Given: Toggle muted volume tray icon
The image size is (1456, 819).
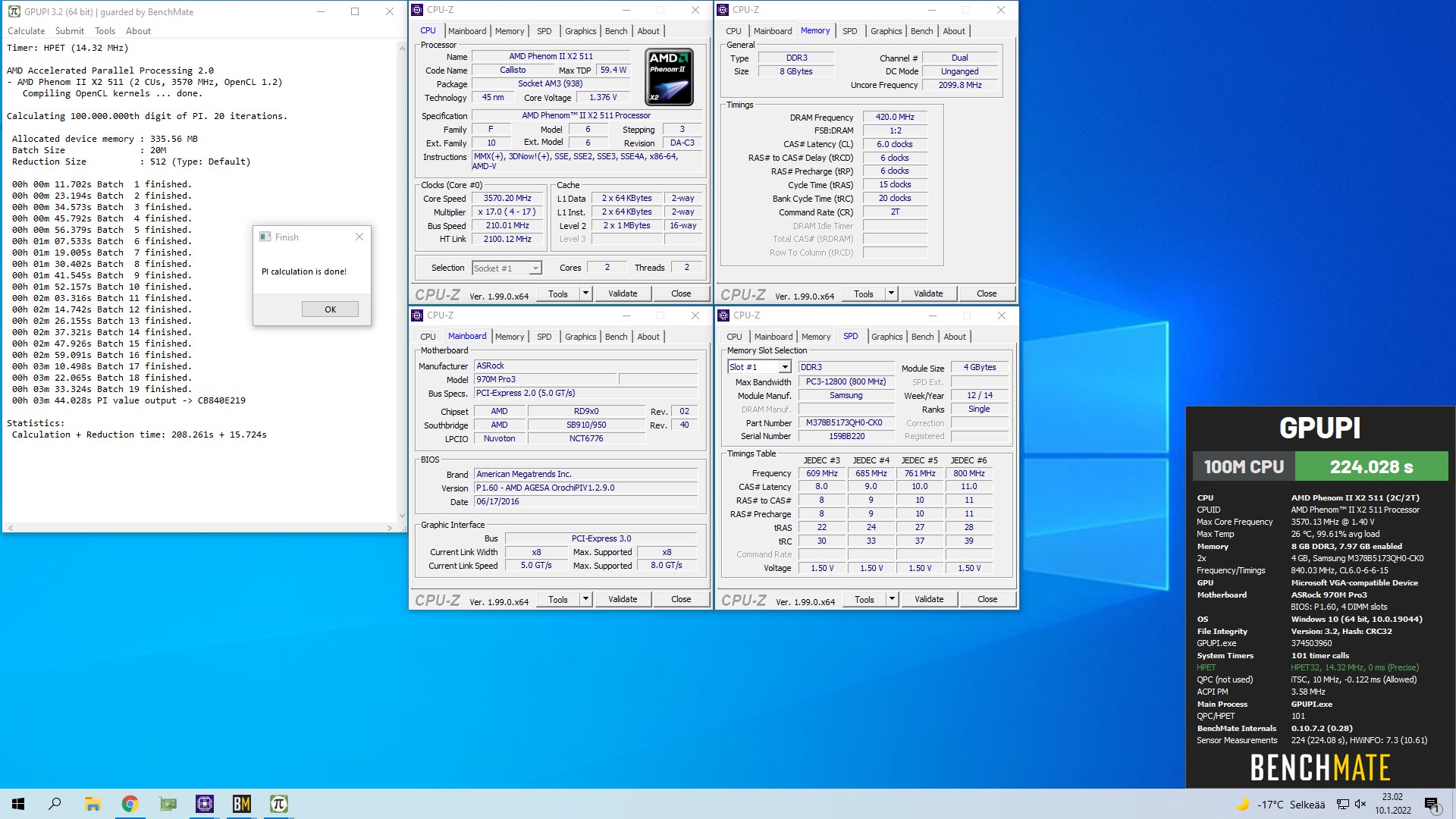Looking at the screenshot, I should click(x=1360, y=805).
